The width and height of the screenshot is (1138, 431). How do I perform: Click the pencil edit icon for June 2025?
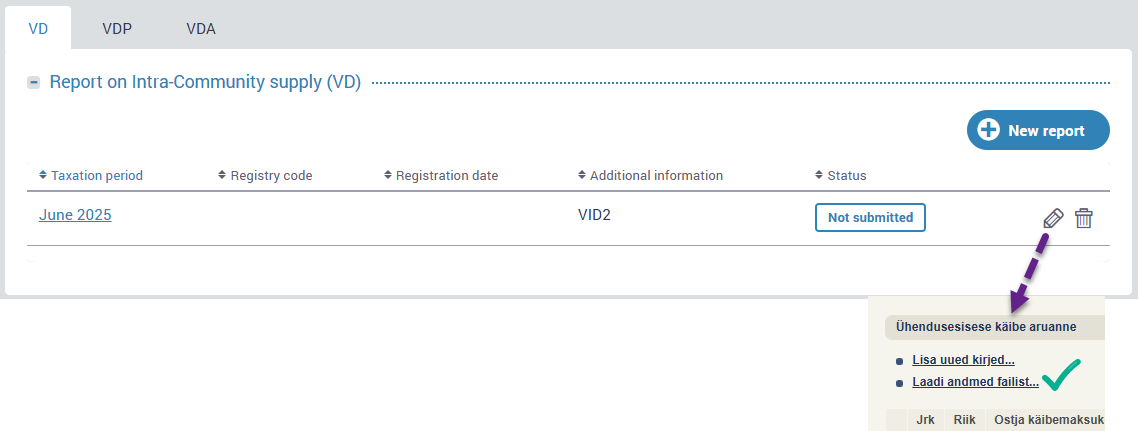pos(1052,218)
